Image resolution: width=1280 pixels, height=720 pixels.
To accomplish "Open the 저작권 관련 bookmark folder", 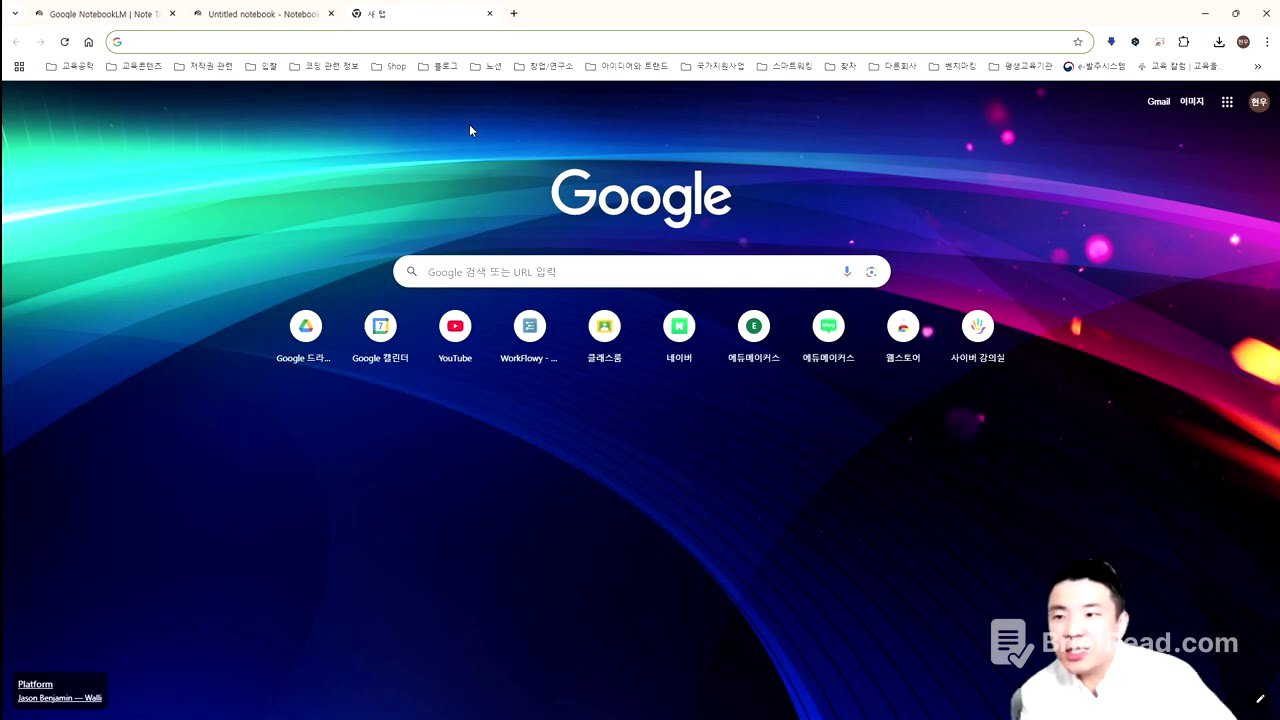I will (x=204, y=66).
